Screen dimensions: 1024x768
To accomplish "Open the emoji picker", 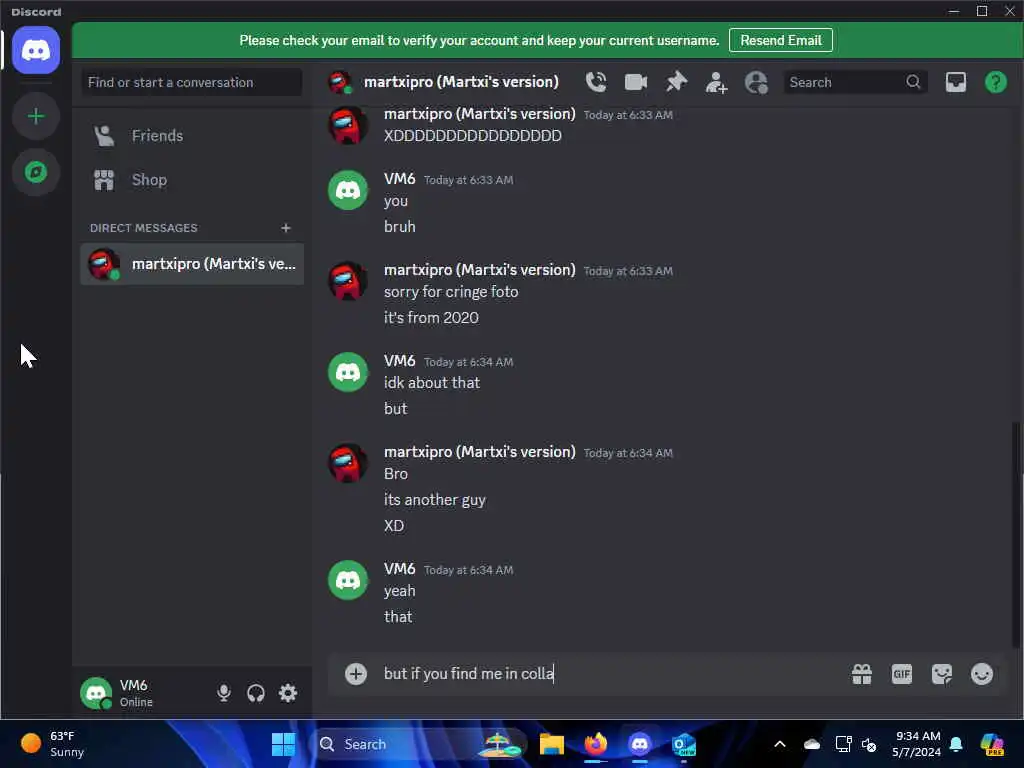I will (x=982, y=673).
